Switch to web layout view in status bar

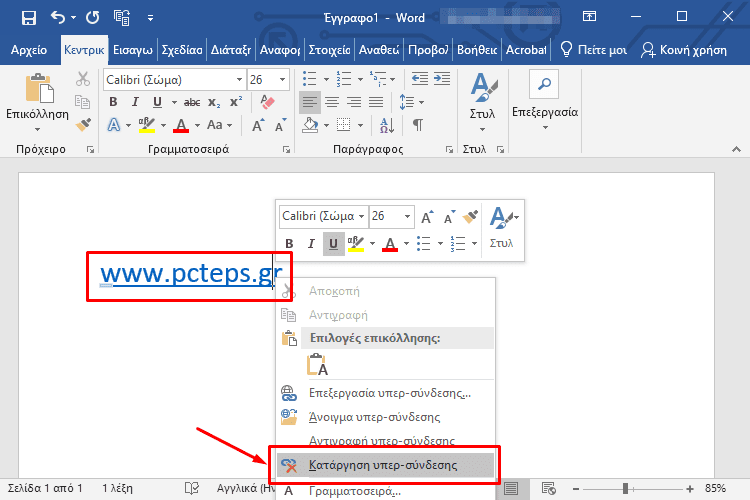[548, 489]
